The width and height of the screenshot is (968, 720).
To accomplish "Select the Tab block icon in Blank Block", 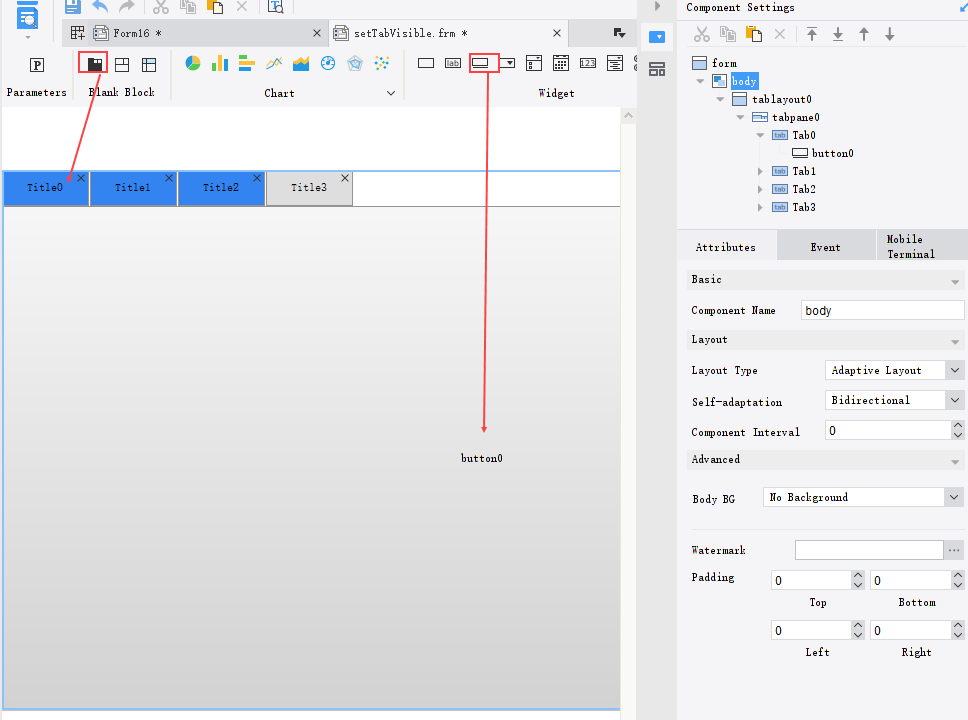I will pos(94,64).
